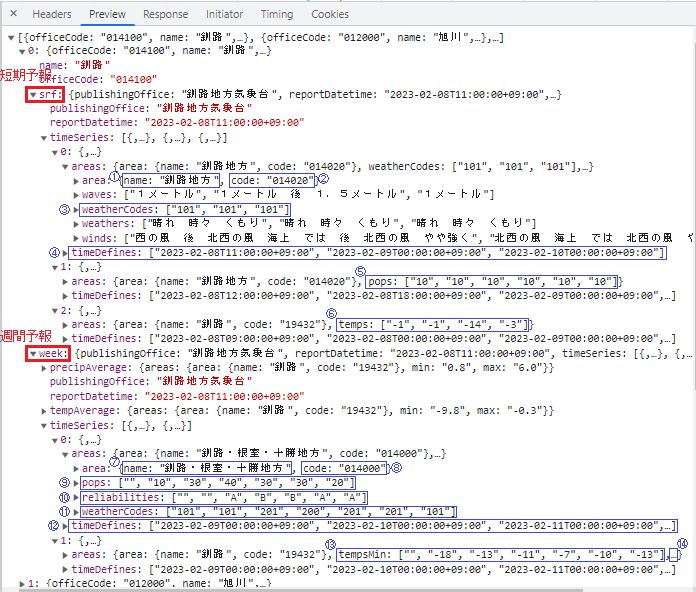Click the week reportDatetime value
The image size is (696, 592).
point(225,396)
